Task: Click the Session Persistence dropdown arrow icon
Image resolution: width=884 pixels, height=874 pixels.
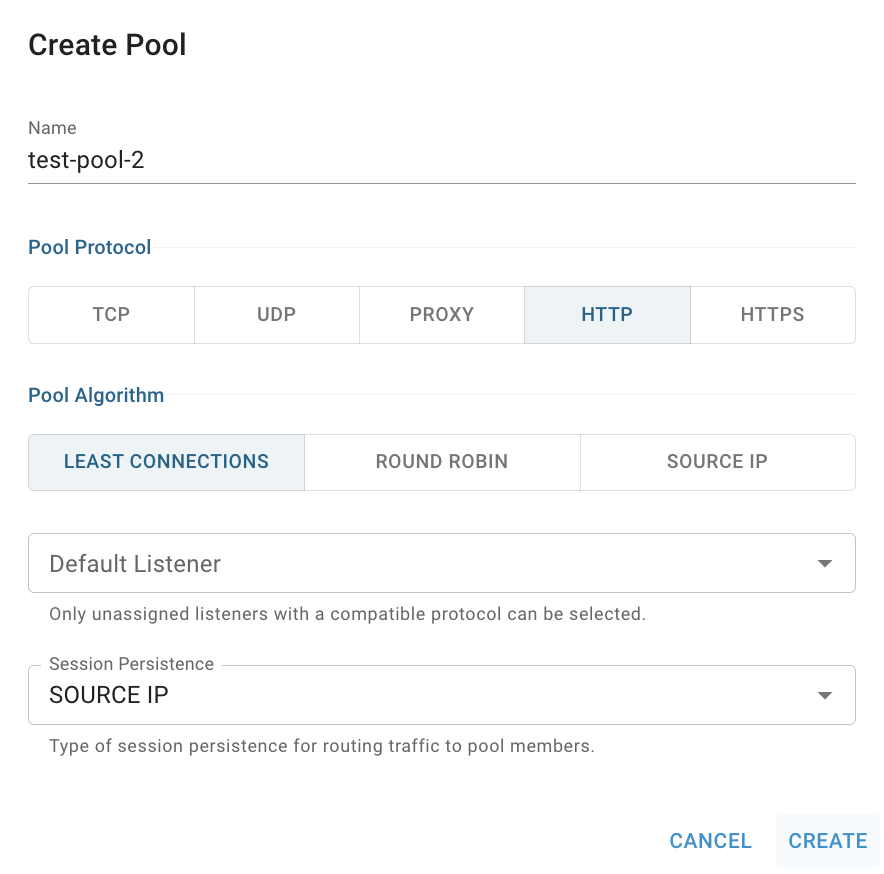Action: (824, 695)
